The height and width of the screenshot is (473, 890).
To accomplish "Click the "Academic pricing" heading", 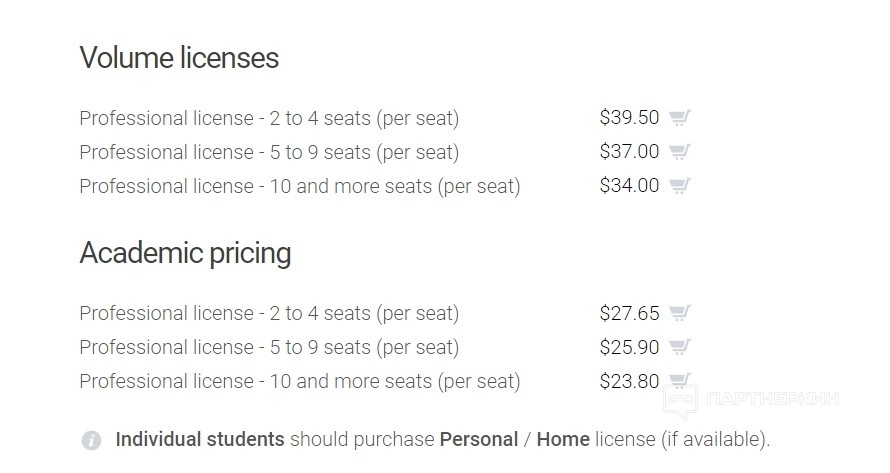I will [x=185, y=253].
